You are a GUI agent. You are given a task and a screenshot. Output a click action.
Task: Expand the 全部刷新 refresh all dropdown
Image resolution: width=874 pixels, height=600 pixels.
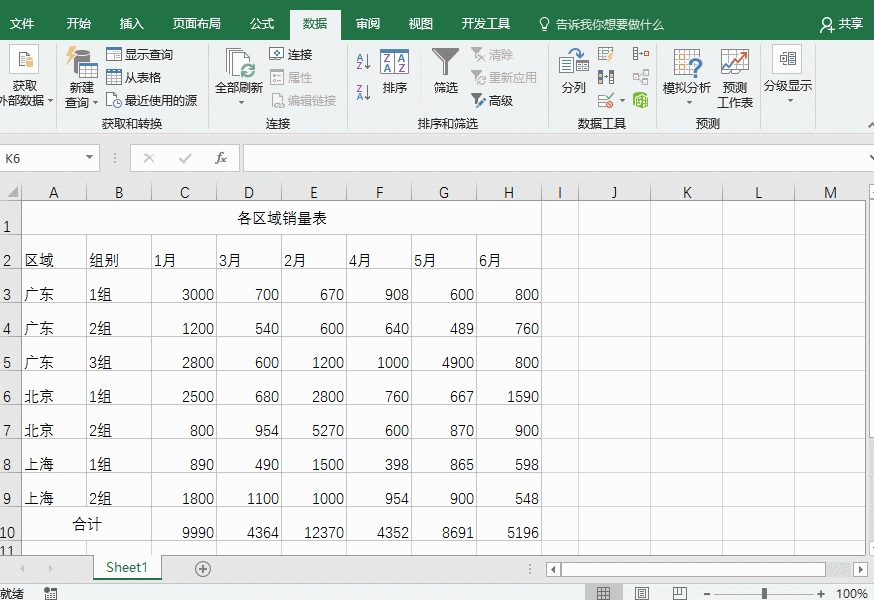coord(239,101)
